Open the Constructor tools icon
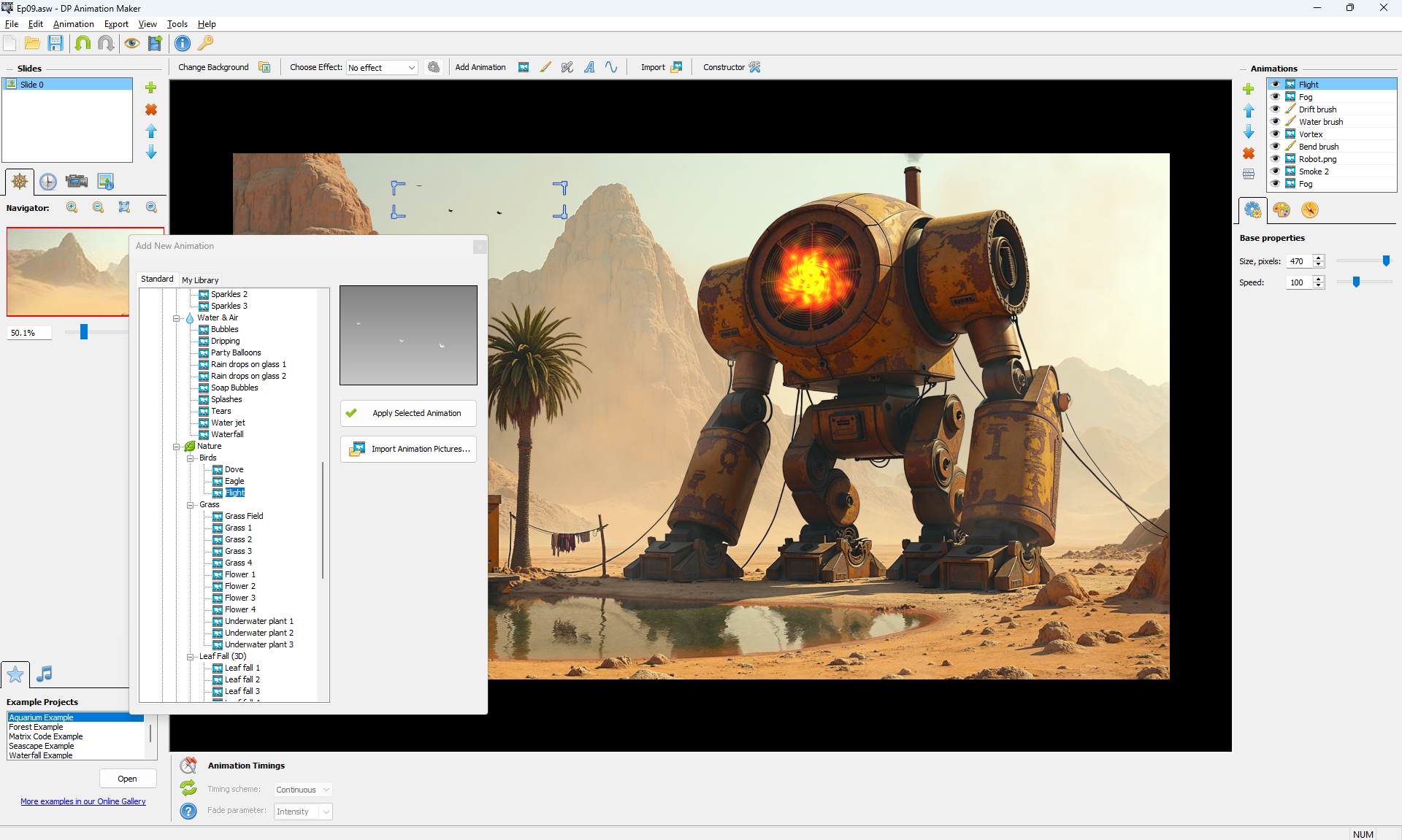1402x840 pixels. point(755,67)
